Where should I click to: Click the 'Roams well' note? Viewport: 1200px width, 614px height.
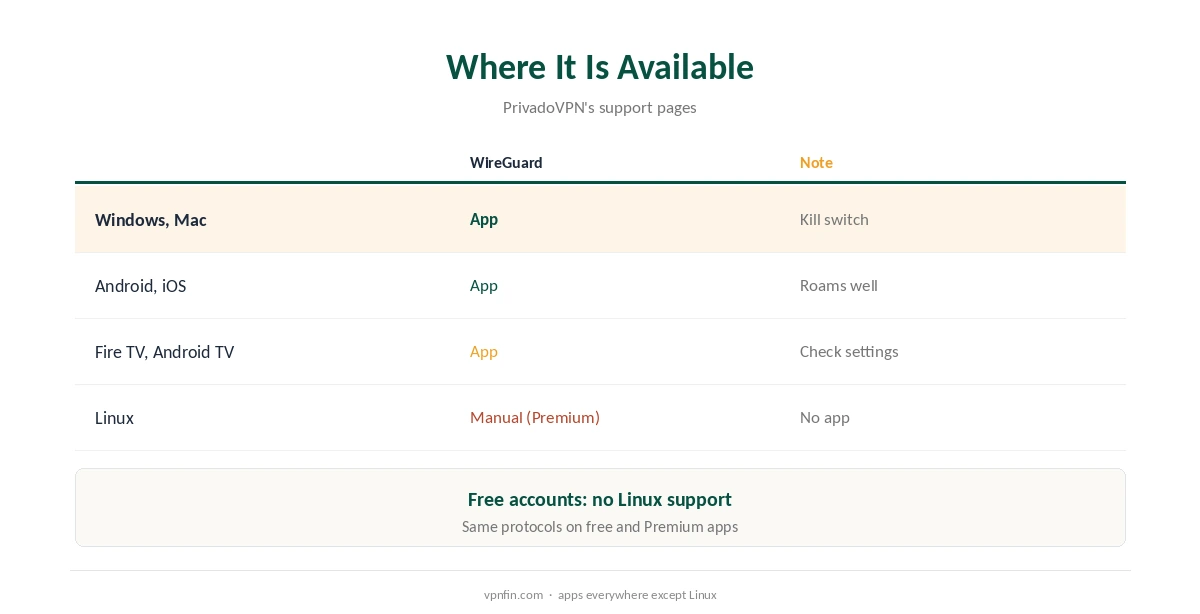[x=839, y=285]
